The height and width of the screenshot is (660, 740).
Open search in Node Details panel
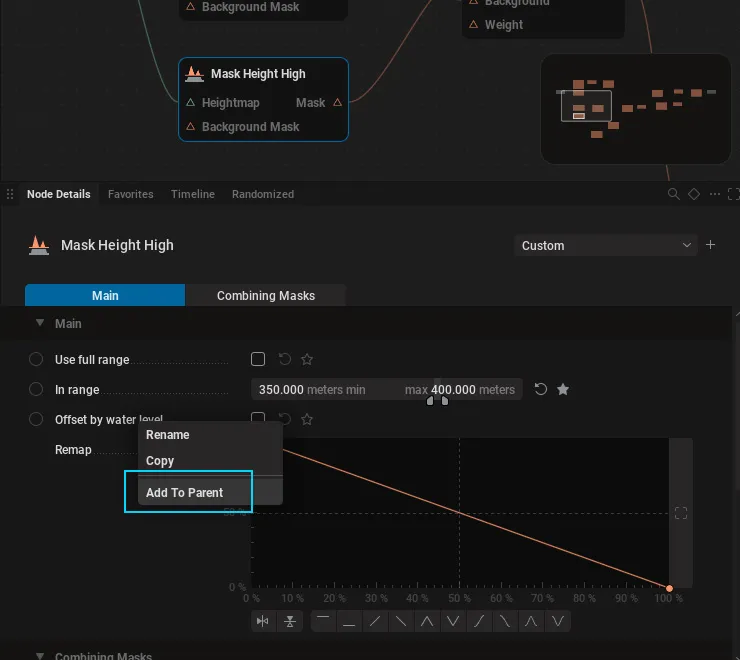coord(673,194)
